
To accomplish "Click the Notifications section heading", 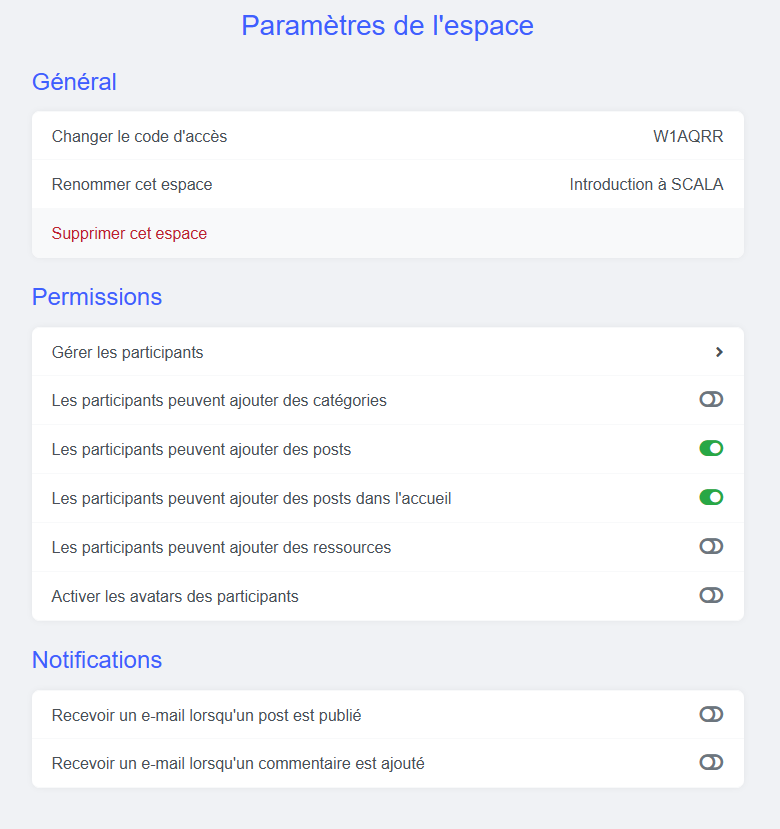I will (x=97, y=660).
